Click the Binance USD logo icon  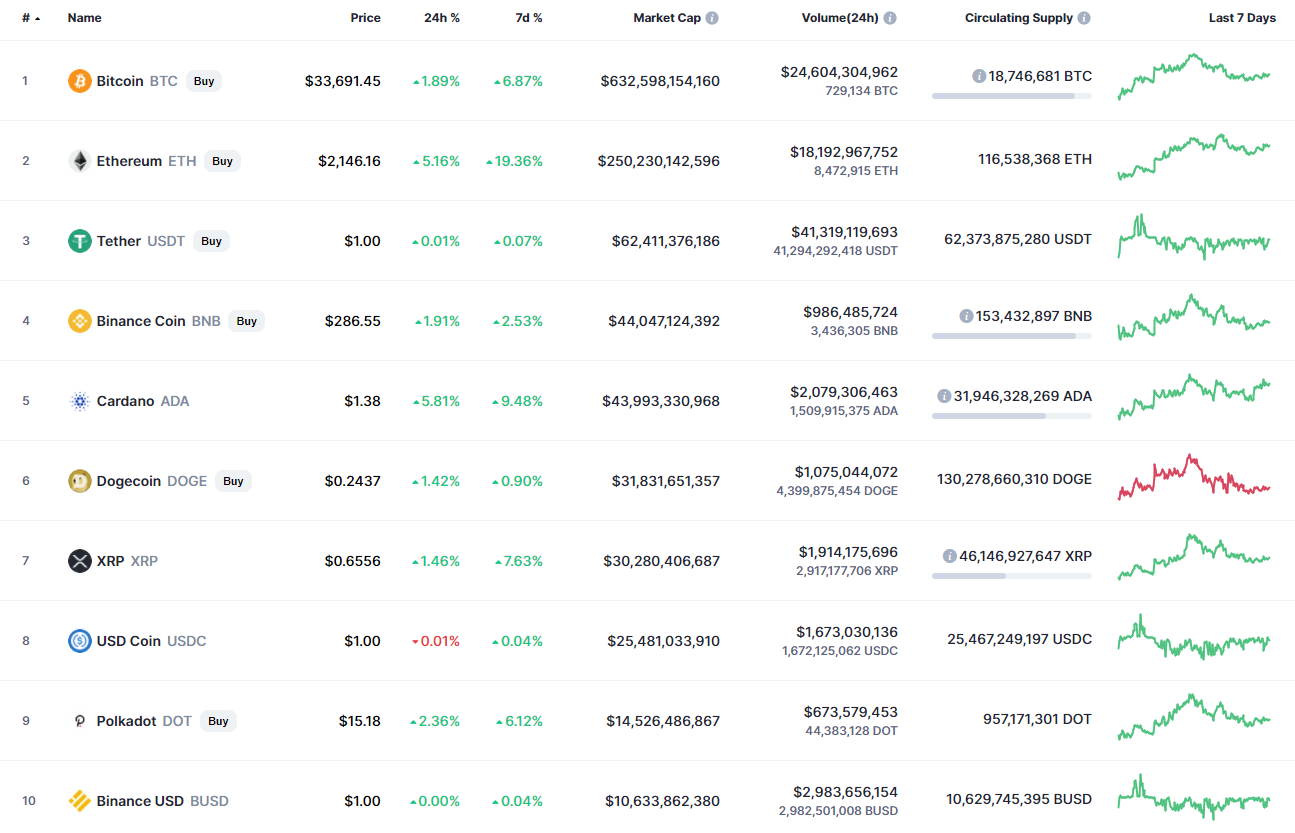coord(80,801)
